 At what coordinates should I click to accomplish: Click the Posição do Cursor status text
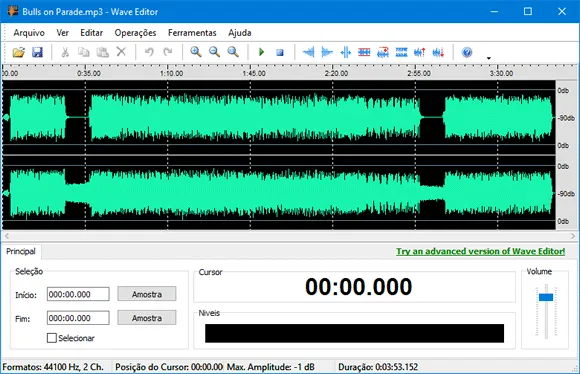pyautogui.click(x=169, y=367)
